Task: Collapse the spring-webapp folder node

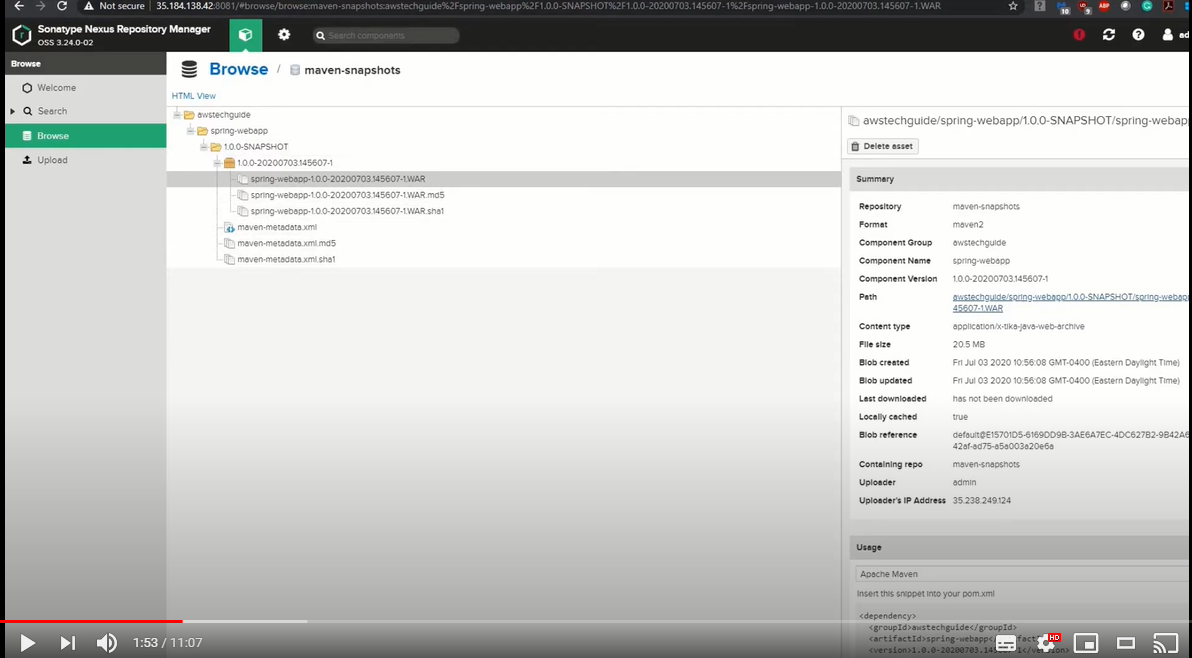Action: (x=191, y=131)
